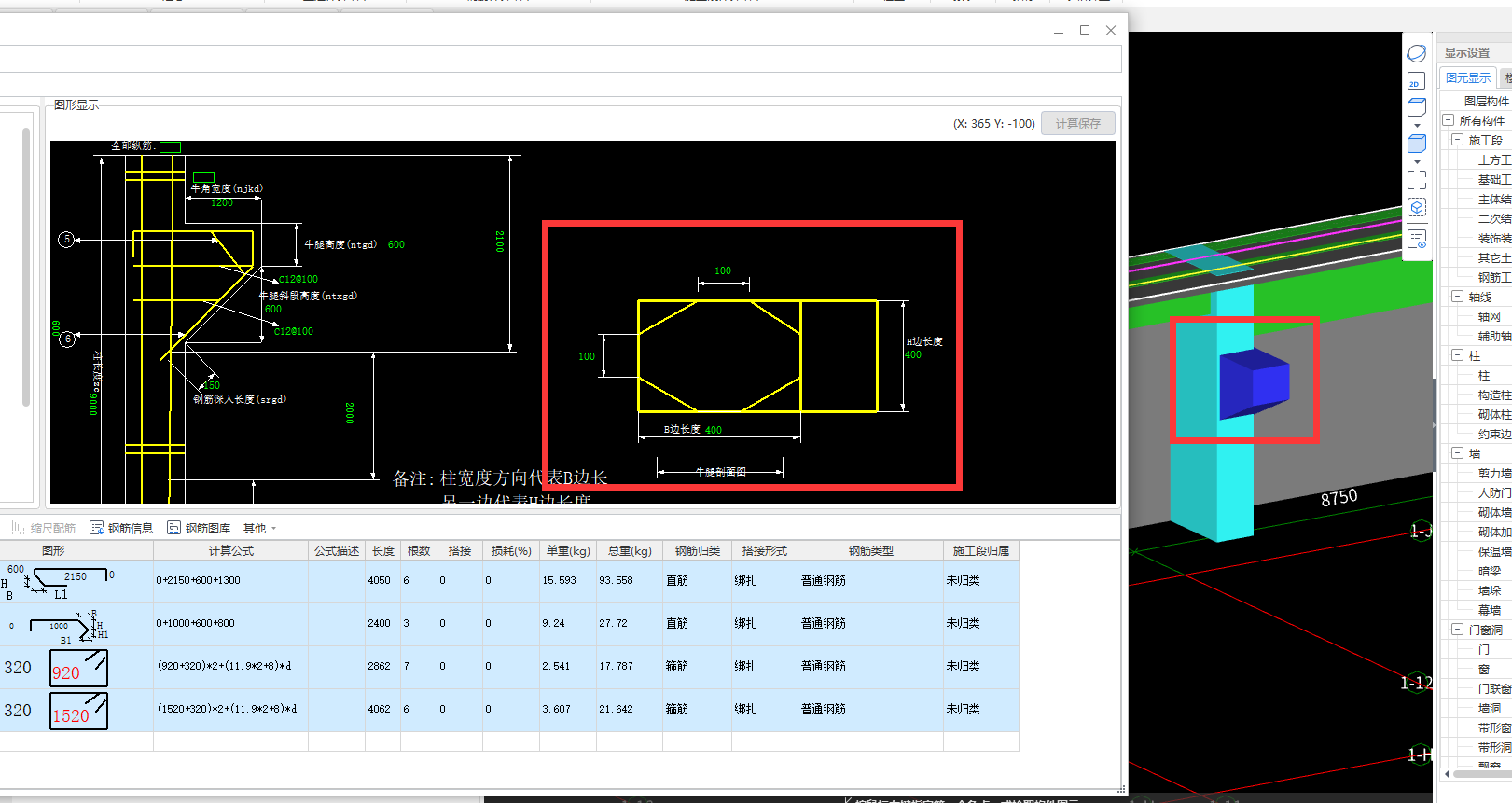Switch to the 图元显示 tab
The image size is (1512, 803).
point(1468,78)
